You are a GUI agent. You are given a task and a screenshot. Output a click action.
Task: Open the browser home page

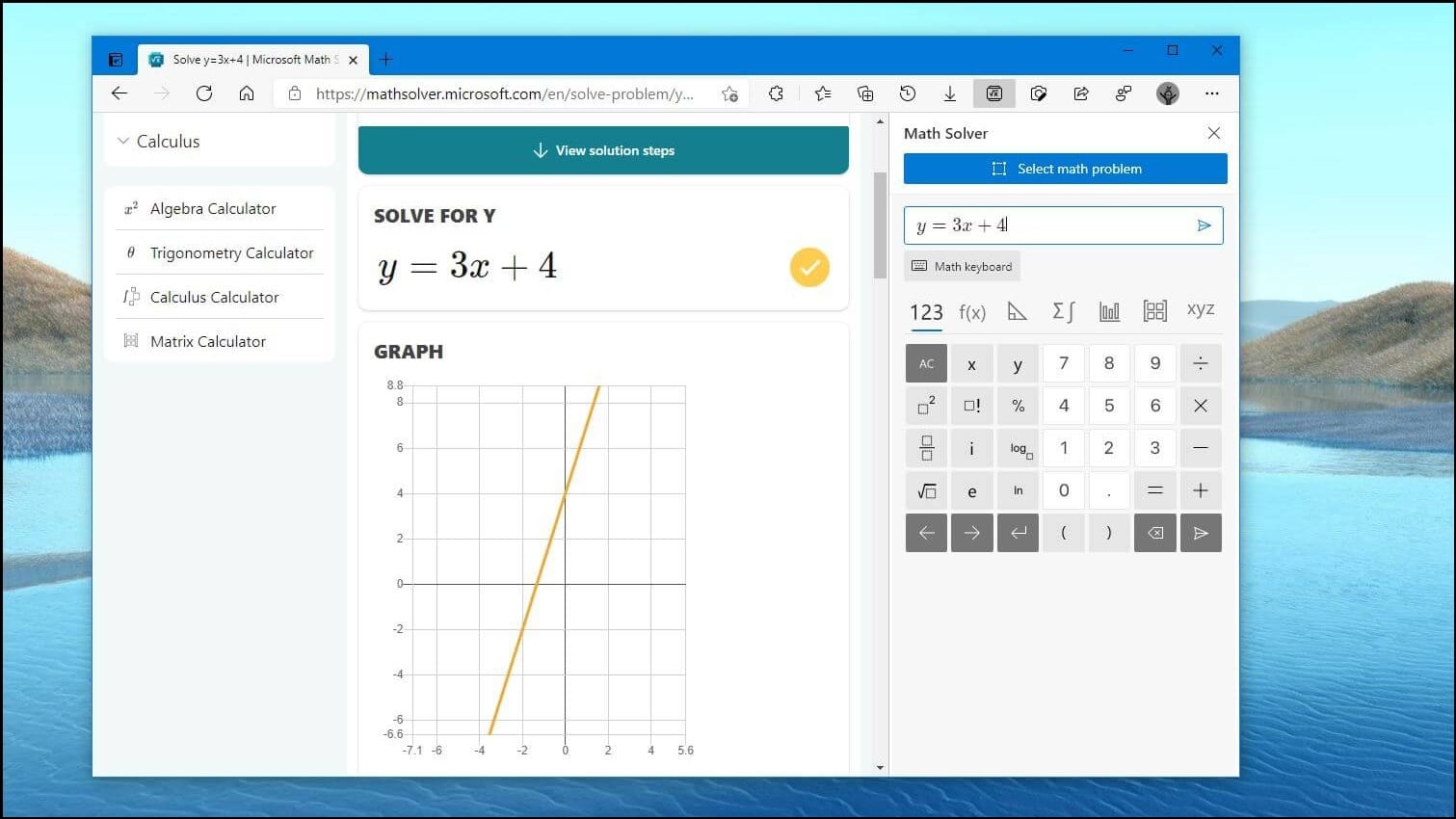247,93
